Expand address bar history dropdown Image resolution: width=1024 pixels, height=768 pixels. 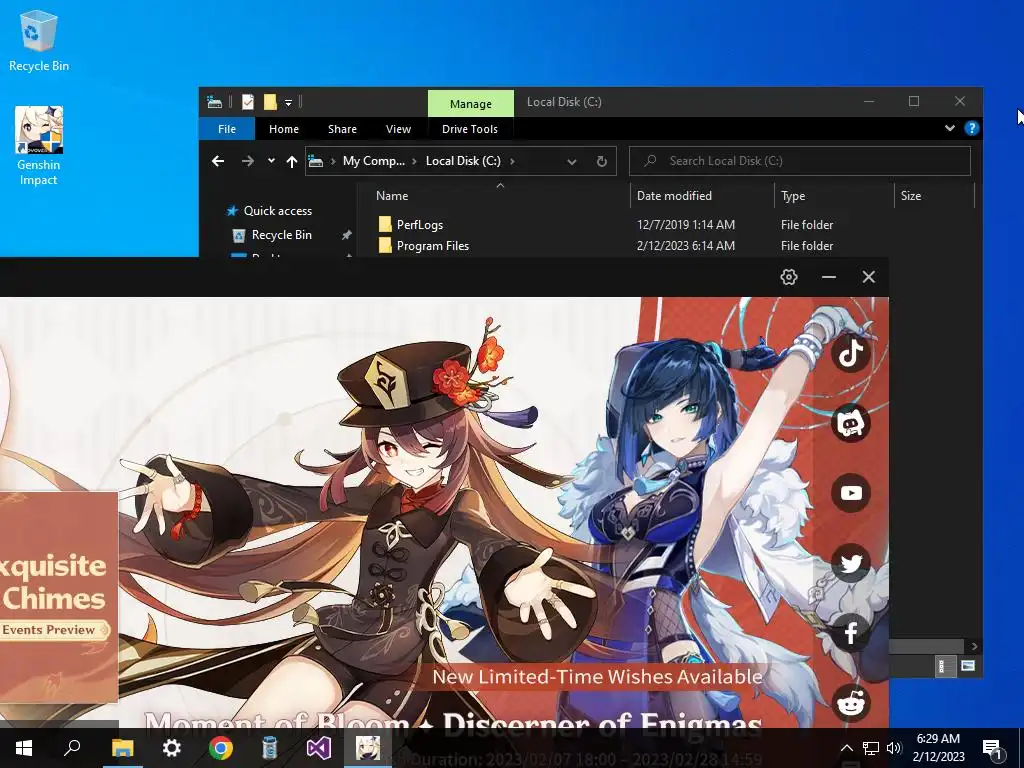571,161
